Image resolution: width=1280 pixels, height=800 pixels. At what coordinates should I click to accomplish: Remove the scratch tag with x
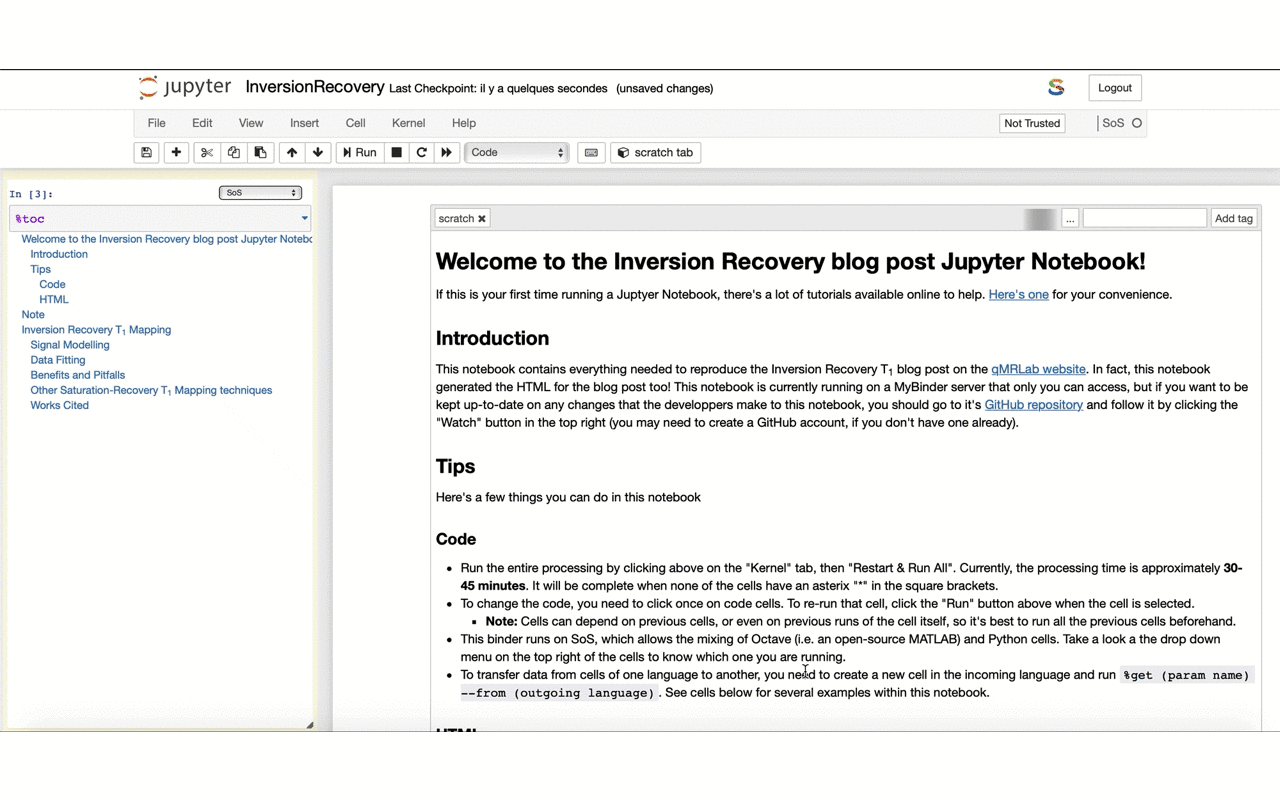(x=482, y=219)
